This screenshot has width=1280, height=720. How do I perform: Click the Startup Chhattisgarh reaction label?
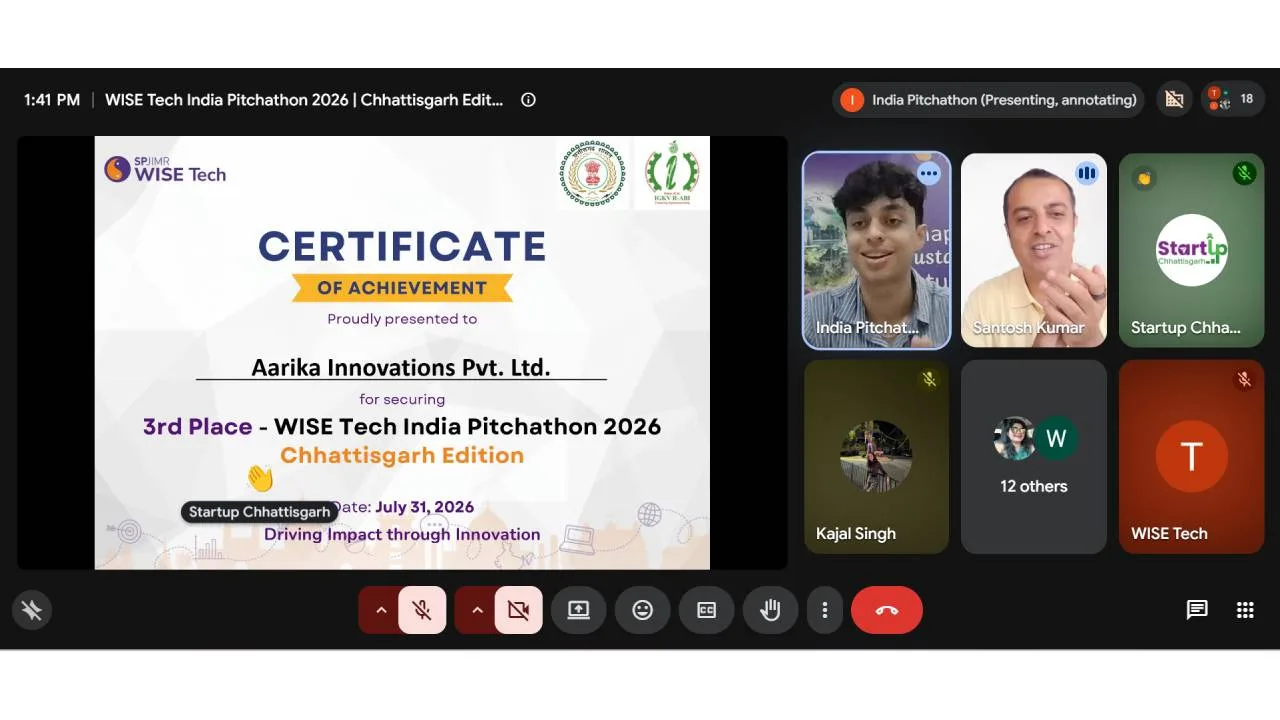coord(259,512)
